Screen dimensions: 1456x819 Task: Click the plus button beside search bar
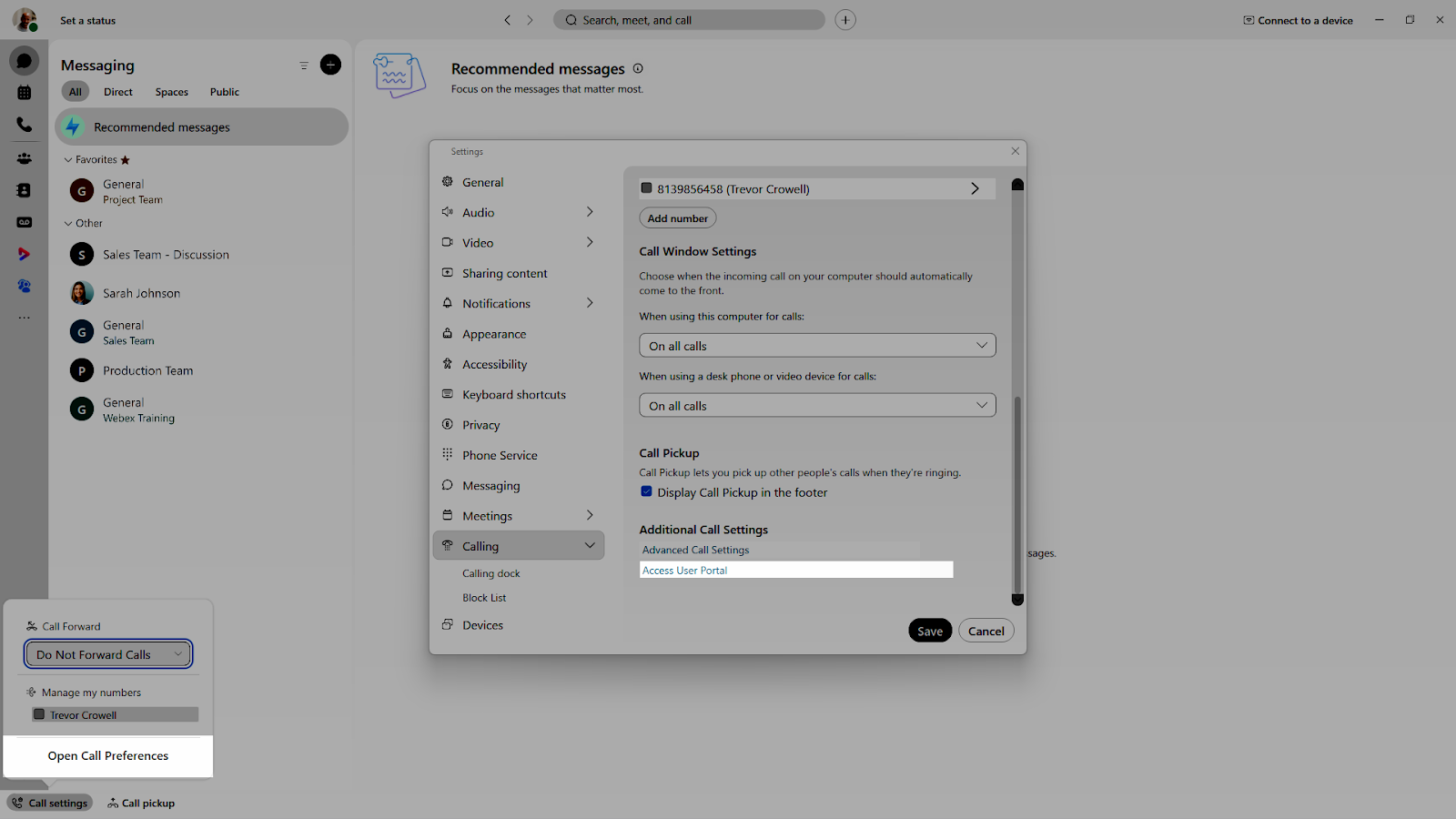(845, 20)
